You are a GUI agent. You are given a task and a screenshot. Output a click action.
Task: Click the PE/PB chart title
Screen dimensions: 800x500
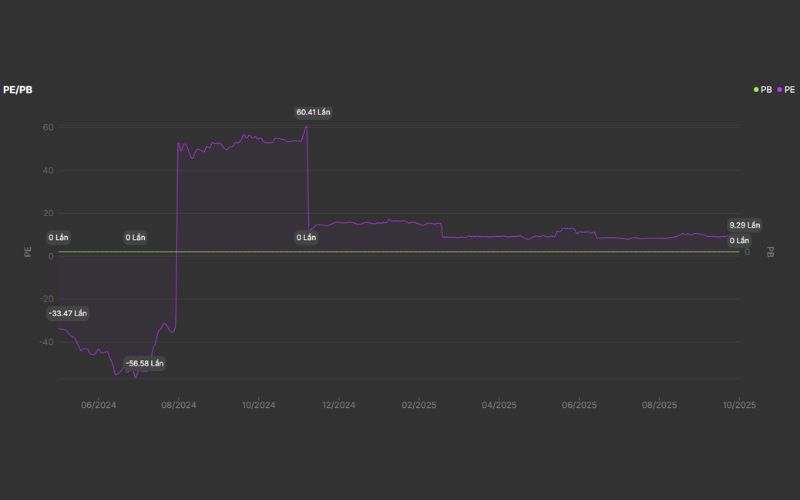(18, 90)
